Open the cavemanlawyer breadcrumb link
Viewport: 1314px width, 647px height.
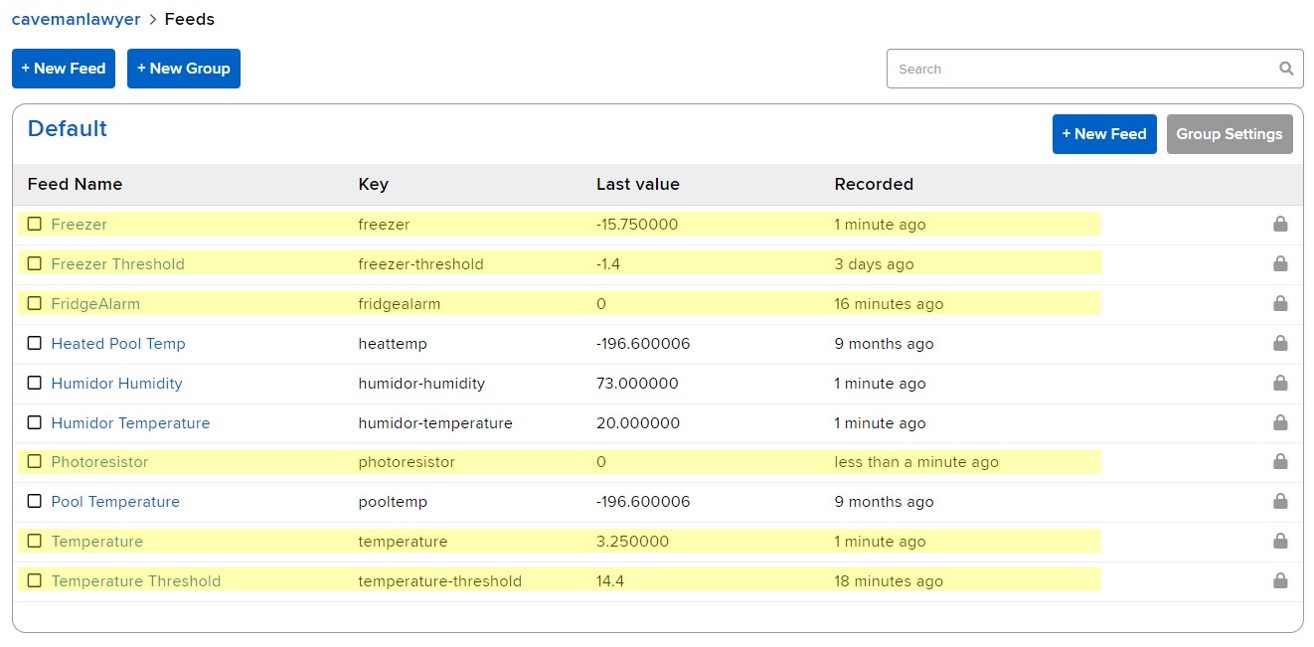pos(76,19)
